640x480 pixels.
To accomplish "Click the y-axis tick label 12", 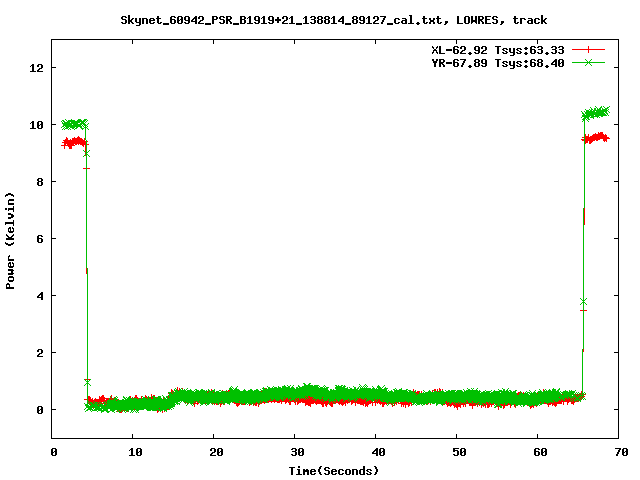I will [x=36, y=68].
